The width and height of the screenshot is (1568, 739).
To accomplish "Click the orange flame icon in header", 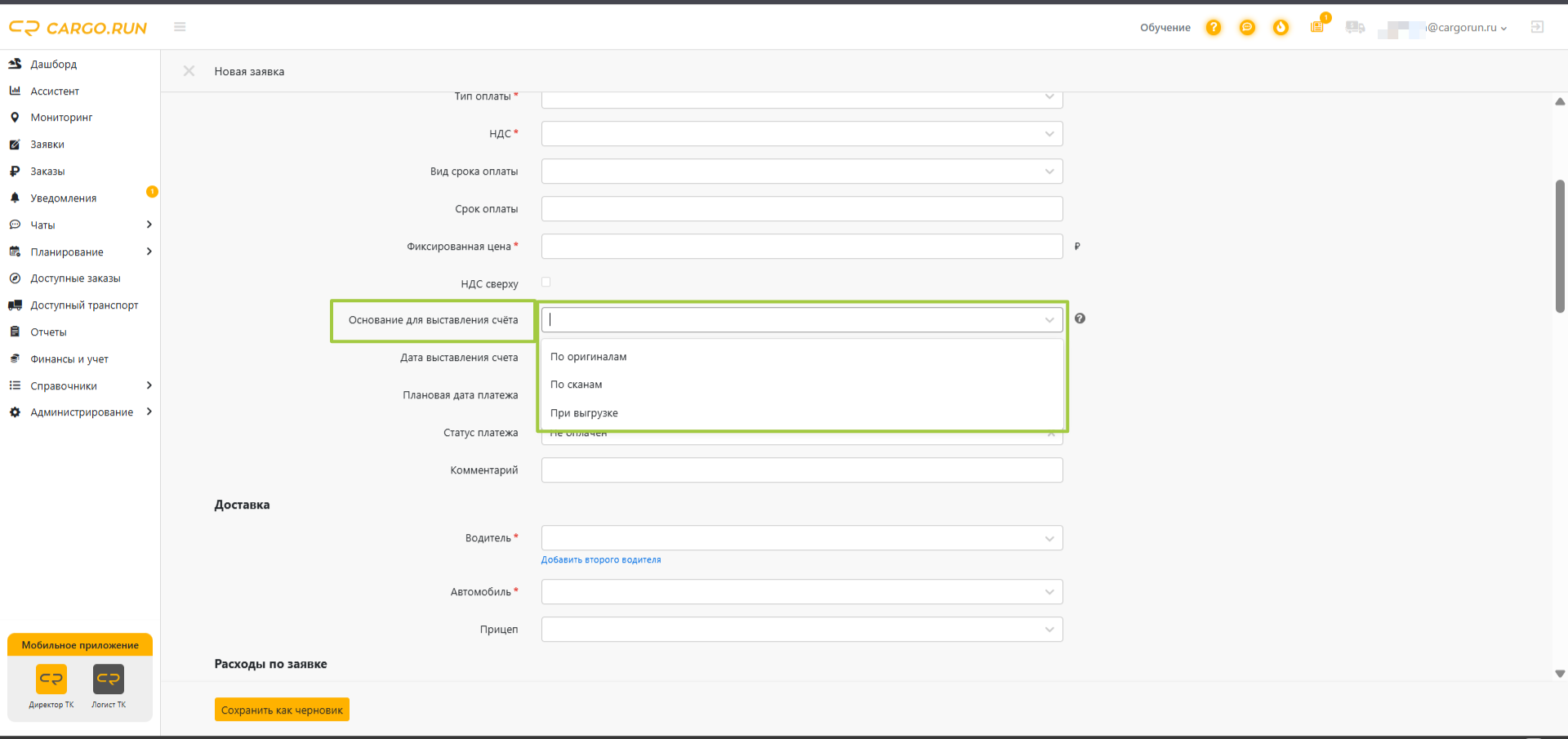I will click(1281, 27).
